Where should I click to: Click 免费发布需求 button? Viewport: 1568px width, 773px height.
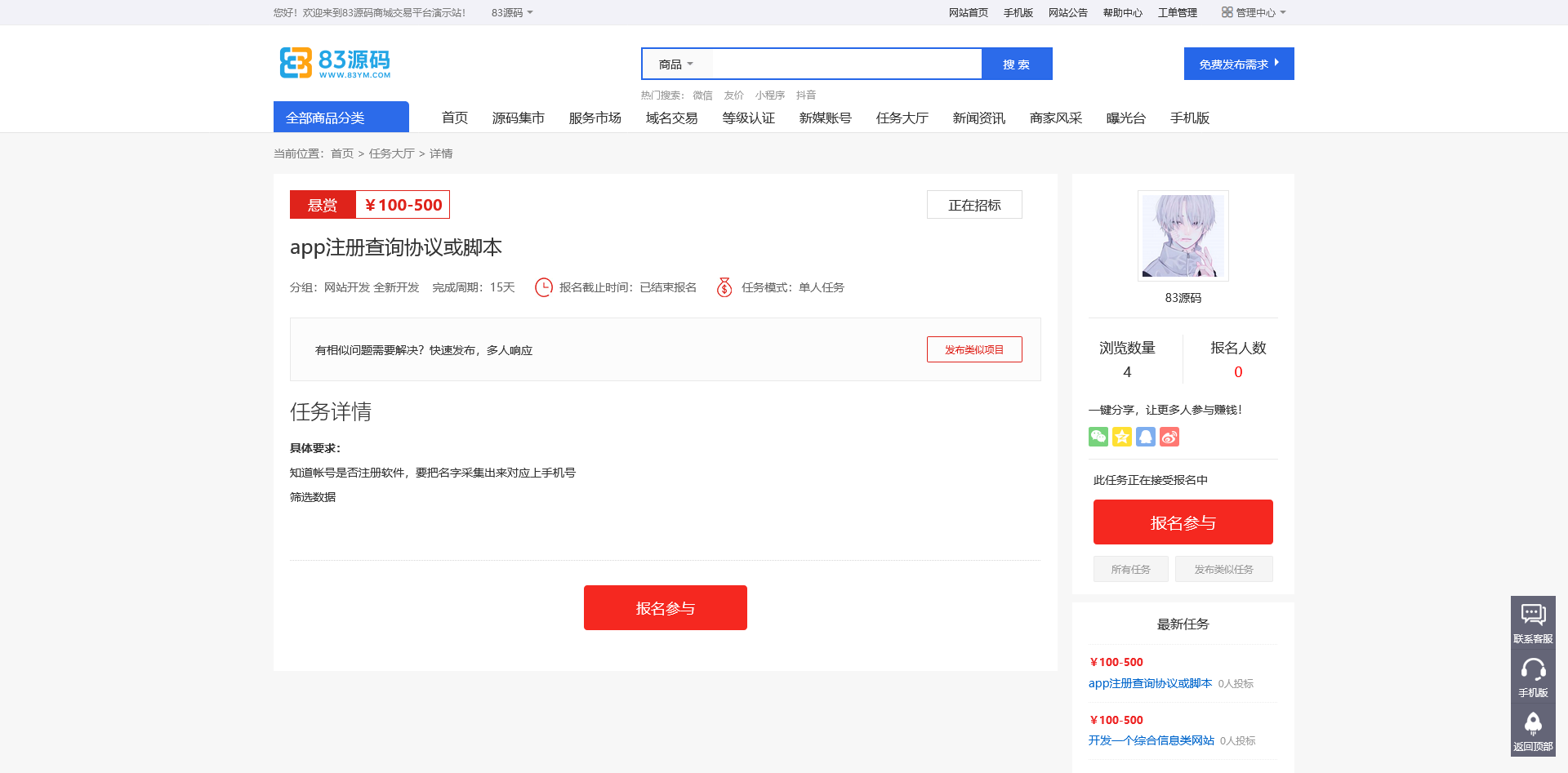click(1239, 64)
